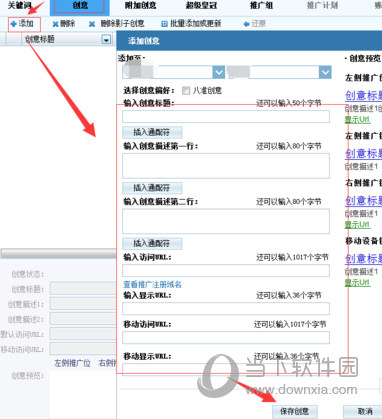Click the 输入访问URL input field

(226, 271)
